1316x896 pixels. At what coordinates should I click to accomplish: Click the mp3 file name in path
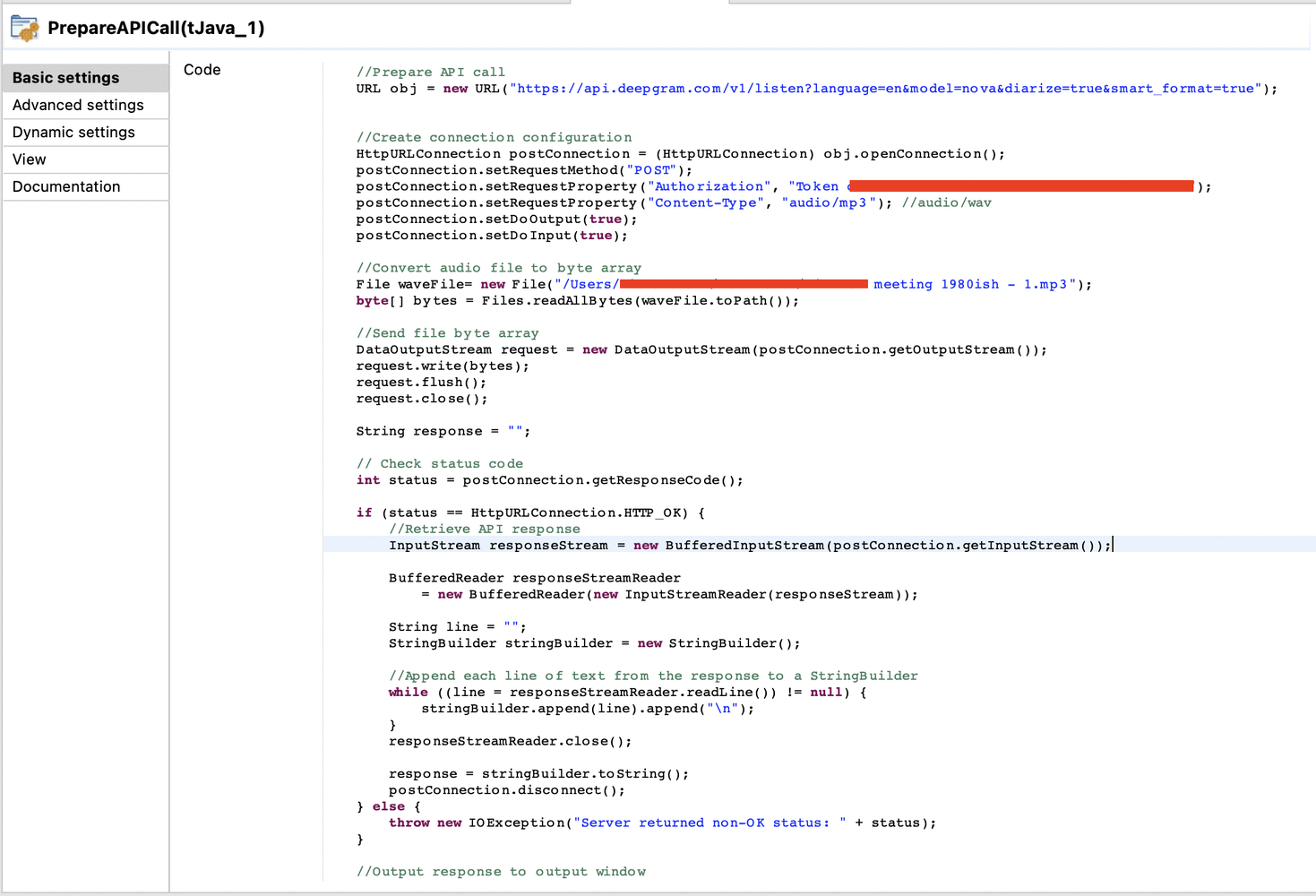(x=972, y=285)
